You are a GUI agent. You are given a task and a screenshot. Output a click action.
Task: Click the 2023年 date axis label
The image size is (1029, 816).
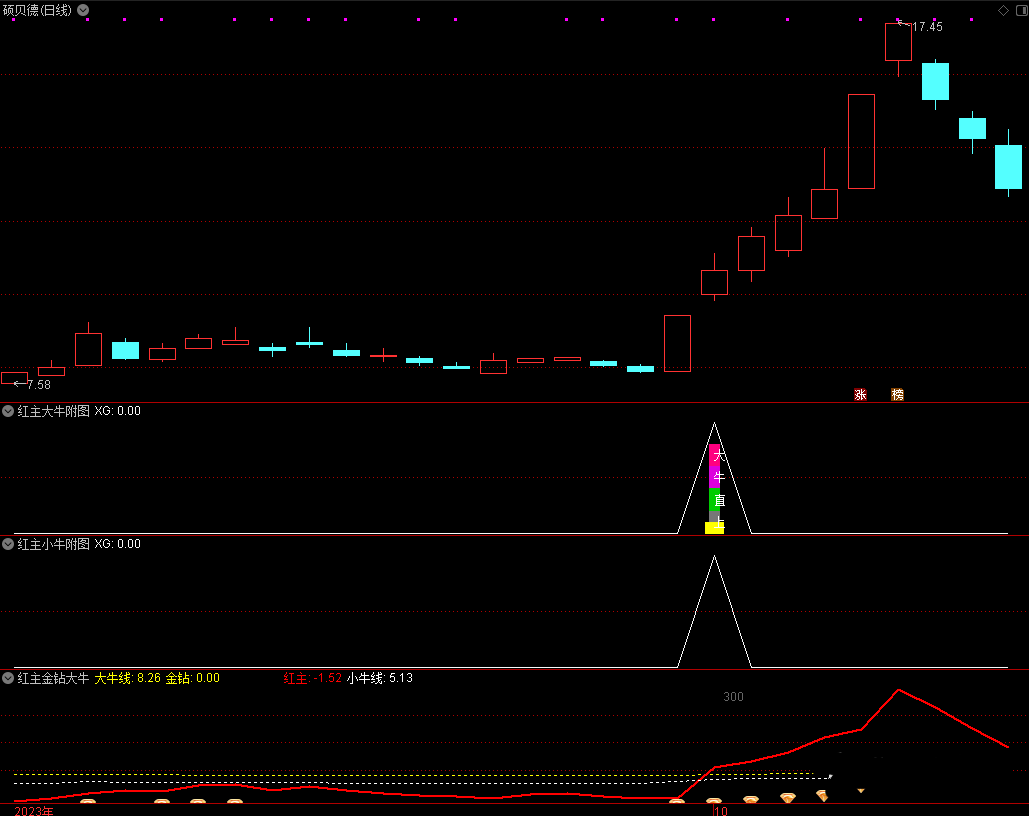coord(34,810)
